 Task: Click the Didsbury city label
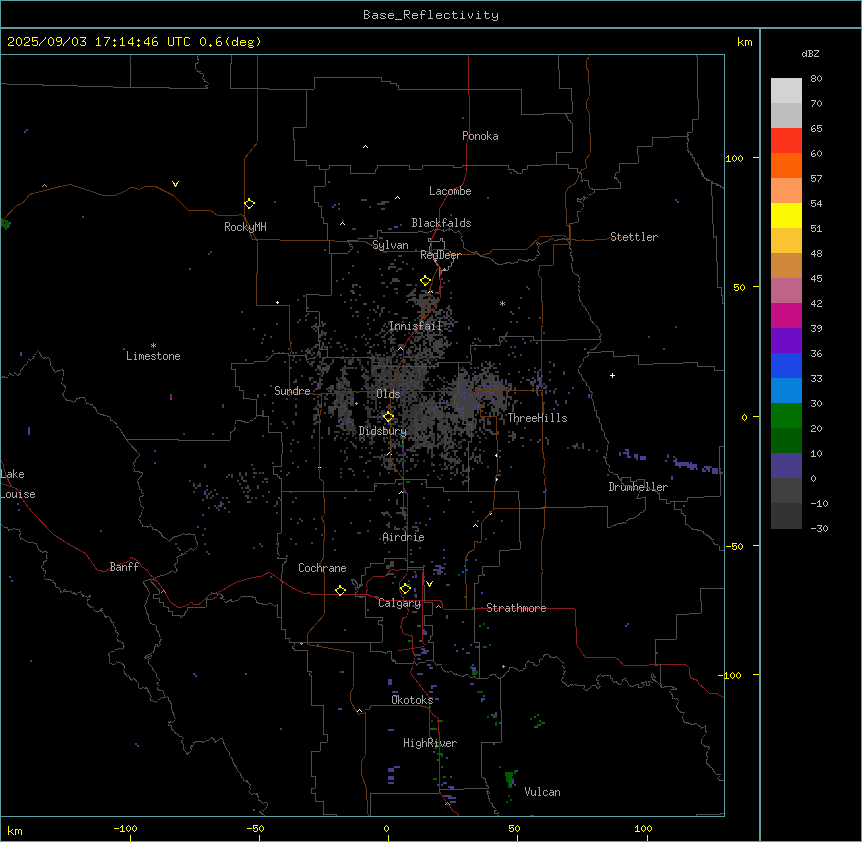coord(383,431)
